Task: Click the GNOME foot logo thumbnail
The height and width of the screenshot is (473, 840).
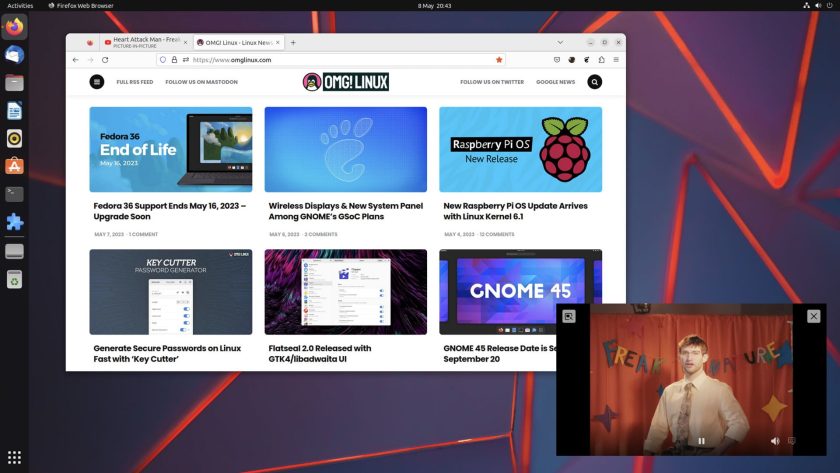Action: (346, 149)
